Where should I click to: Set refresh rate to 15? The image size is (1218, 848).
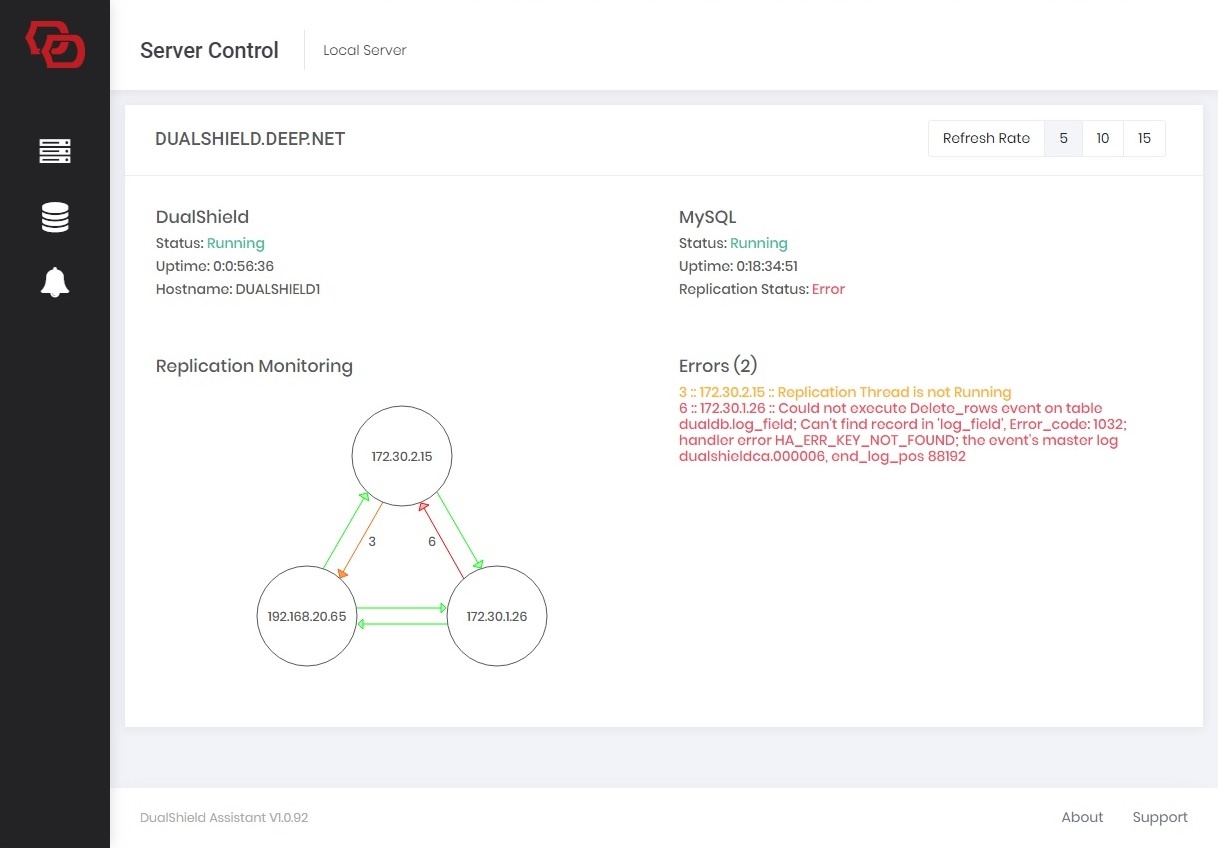pos(1144,139)
